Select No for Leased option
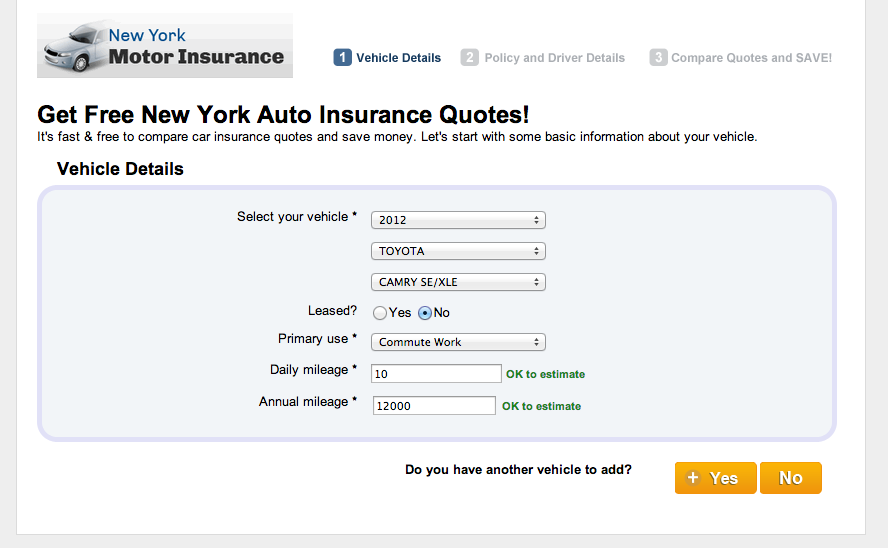 tap(425, 313)
